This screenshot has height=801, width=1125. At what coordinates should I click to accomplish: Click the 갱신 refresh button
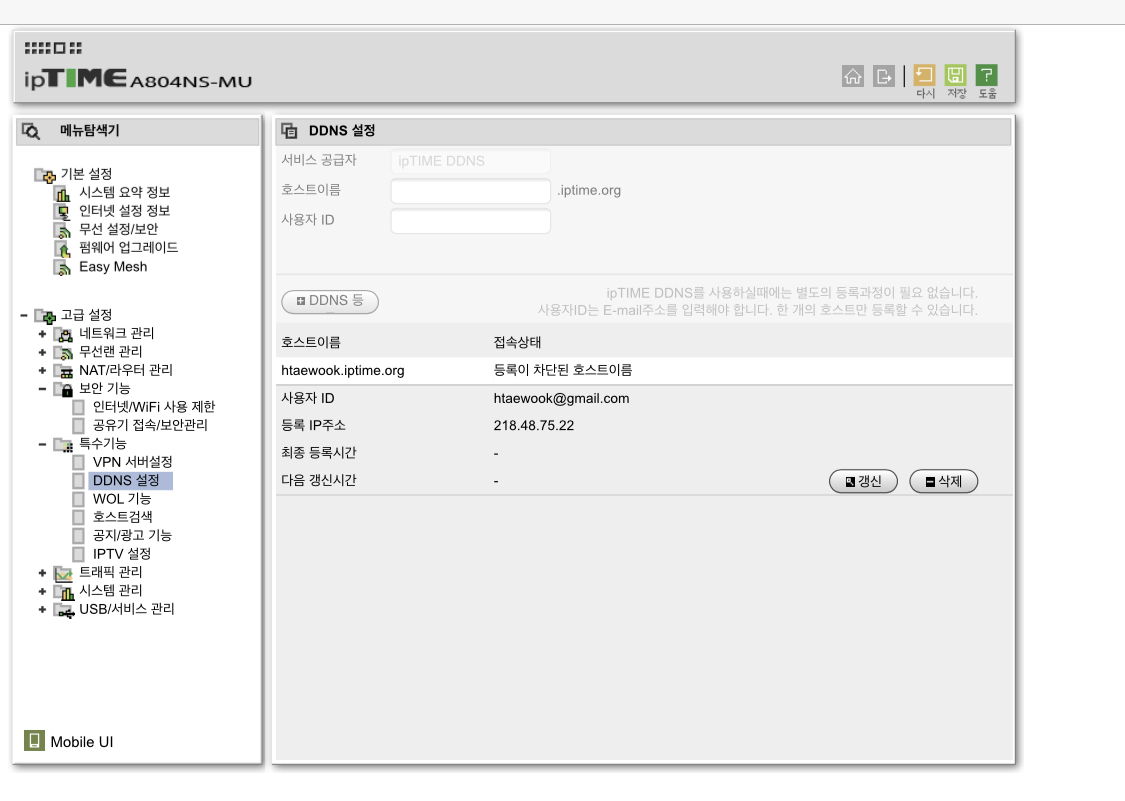click(x=863, y=481)
